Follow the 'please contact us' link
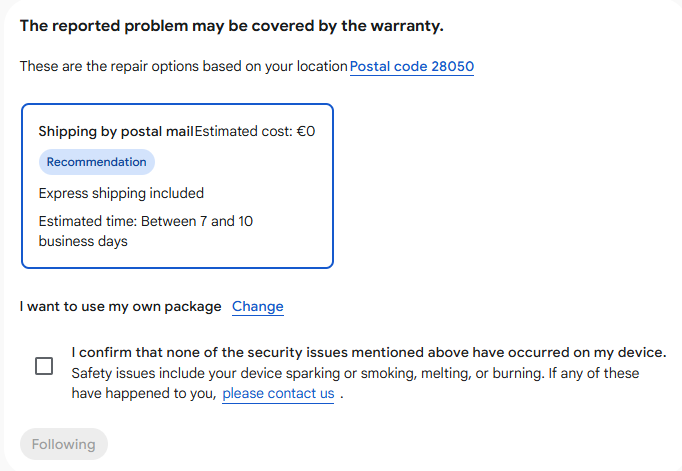682x471 pixels. pos(278,394)
